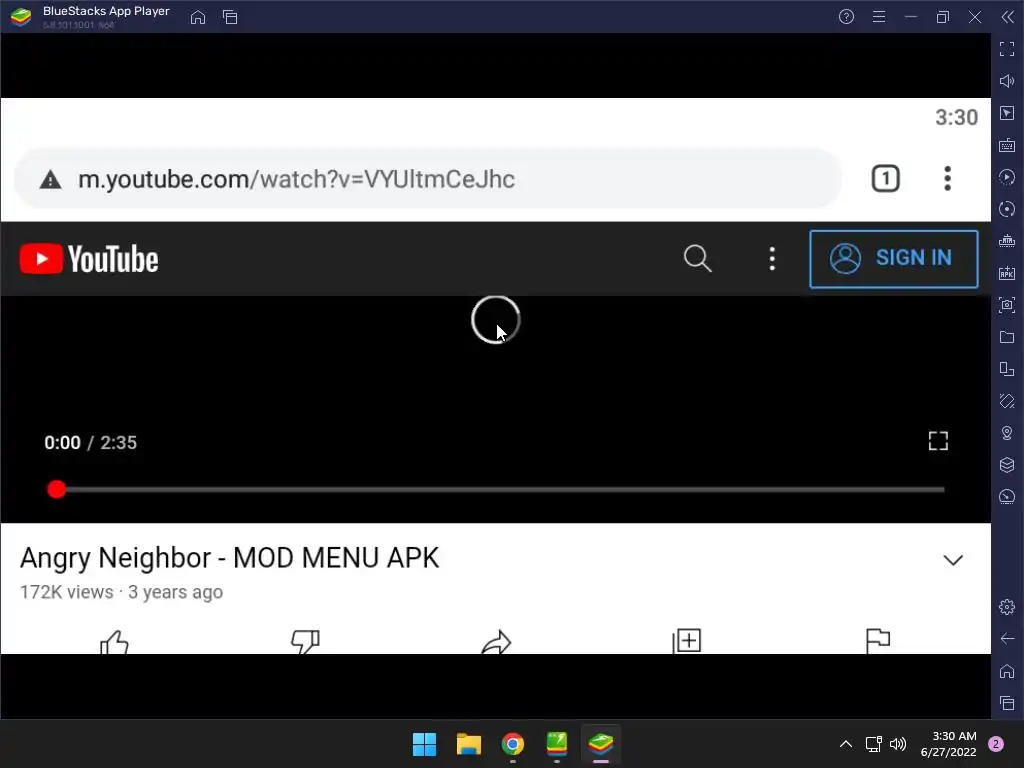Open multi-instance manager layers icon in sidebar
The height and width of the screenshot is (768, 1024).
(x=1007, y=465)
